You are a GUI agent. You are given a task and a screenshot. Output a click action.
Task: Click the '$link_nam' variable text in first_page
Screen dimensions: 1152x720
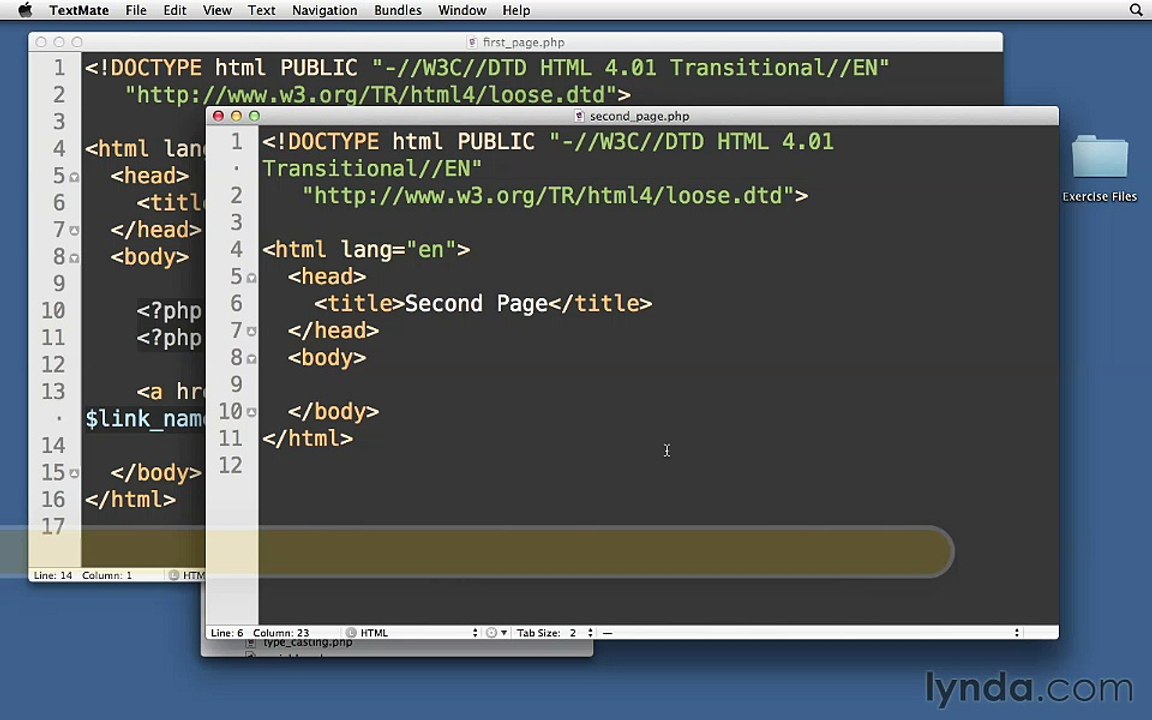click(145, 419)
